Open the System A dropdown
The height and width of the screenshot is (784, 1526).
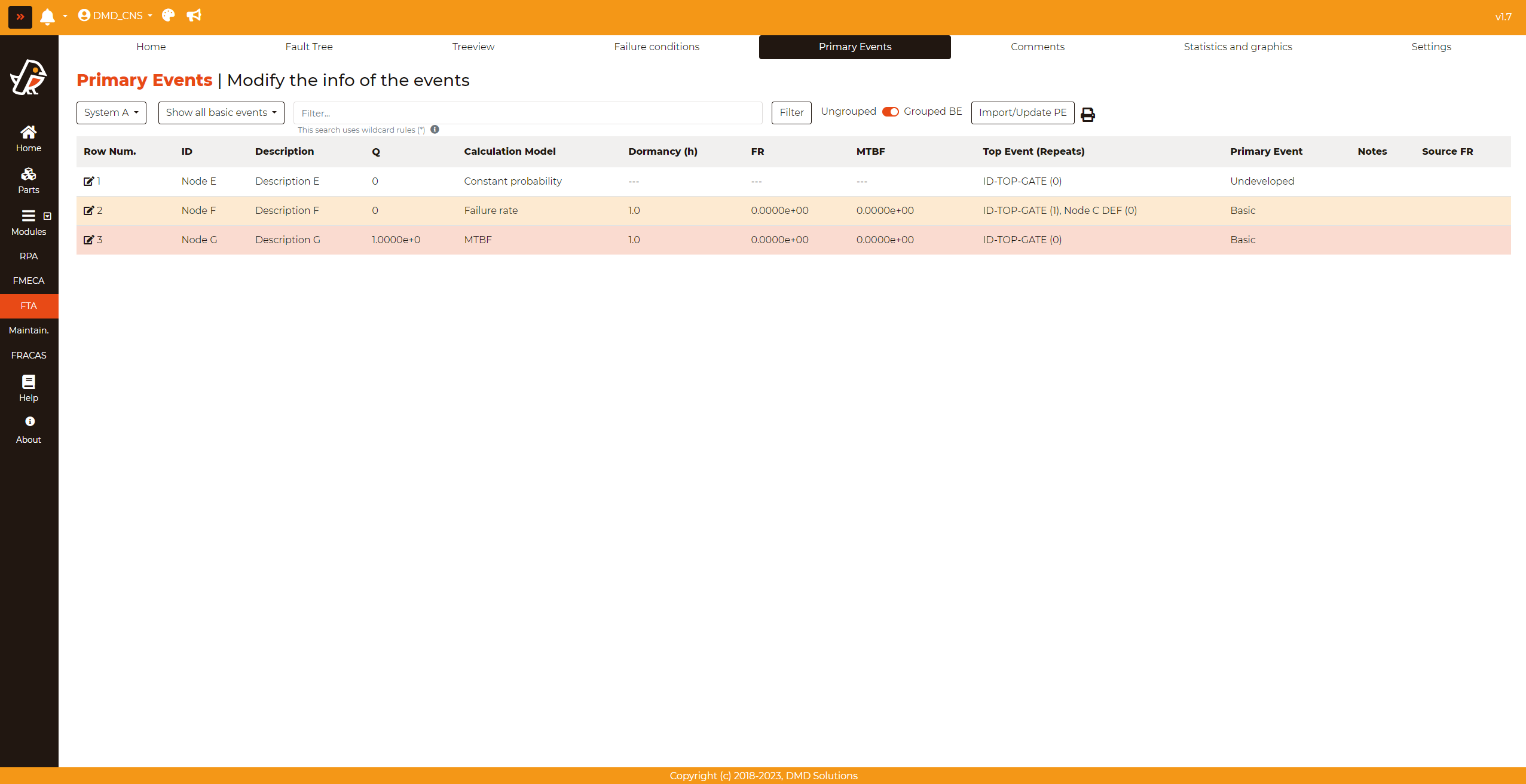pyautogui.click(x=111, y=112)
